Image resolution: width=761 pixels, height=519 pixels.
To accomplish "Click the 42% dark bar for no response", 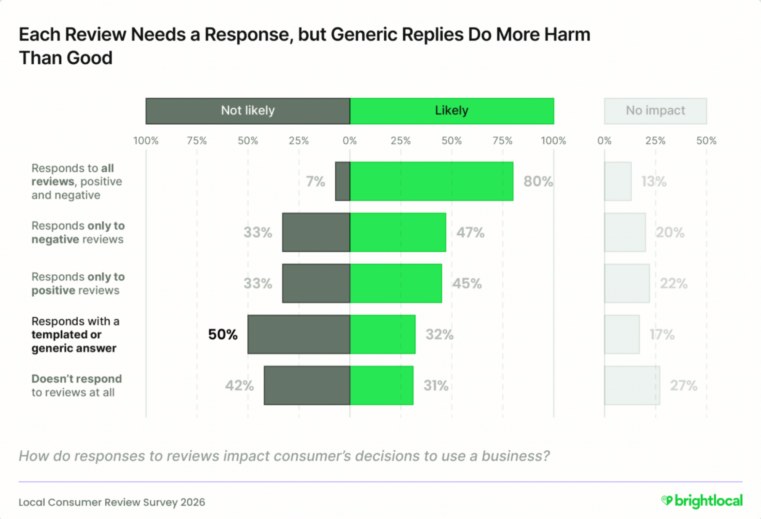I will pos(307,385).
